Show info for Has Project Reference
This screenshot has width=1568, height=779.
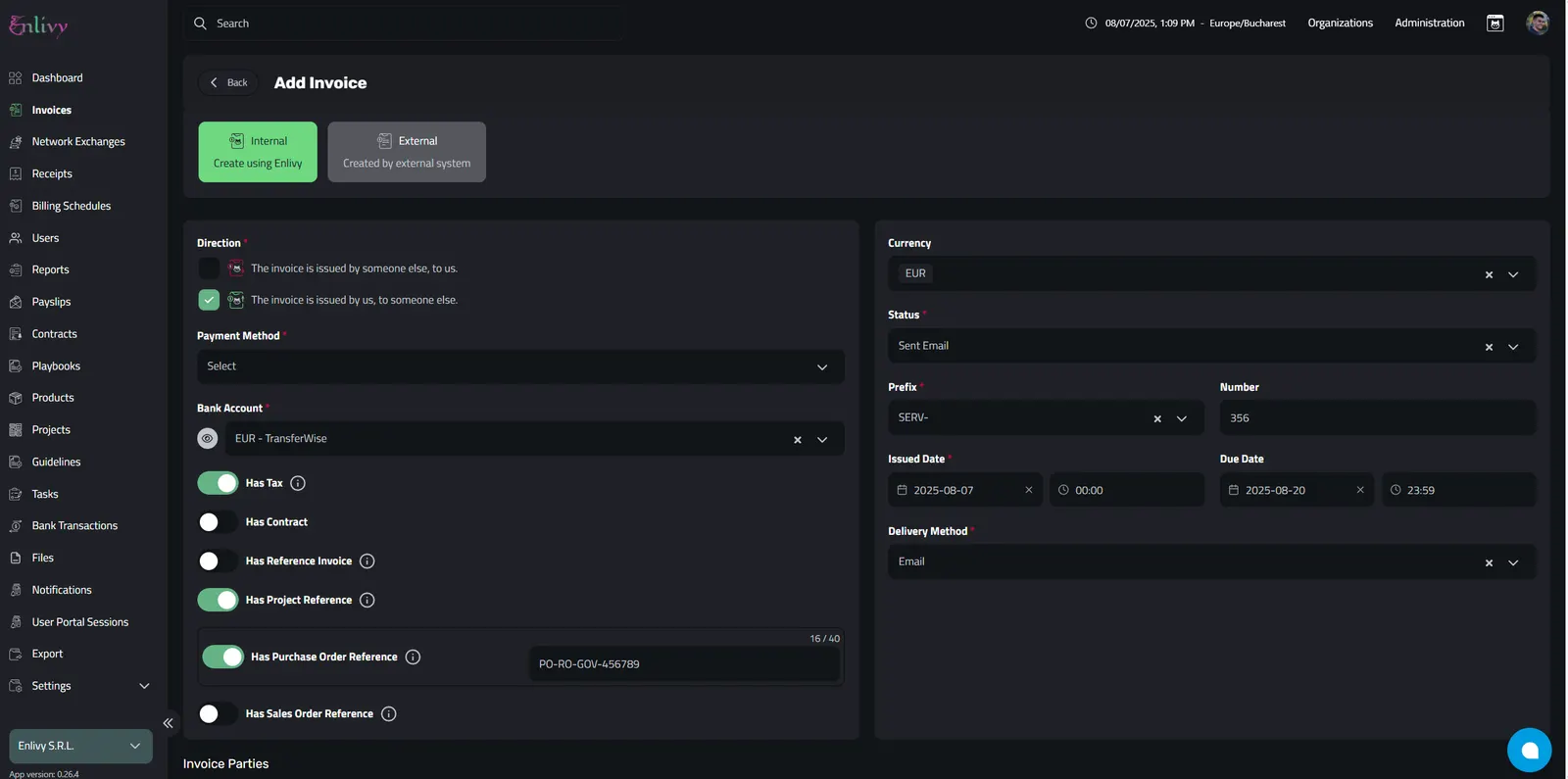pos(367,600)
